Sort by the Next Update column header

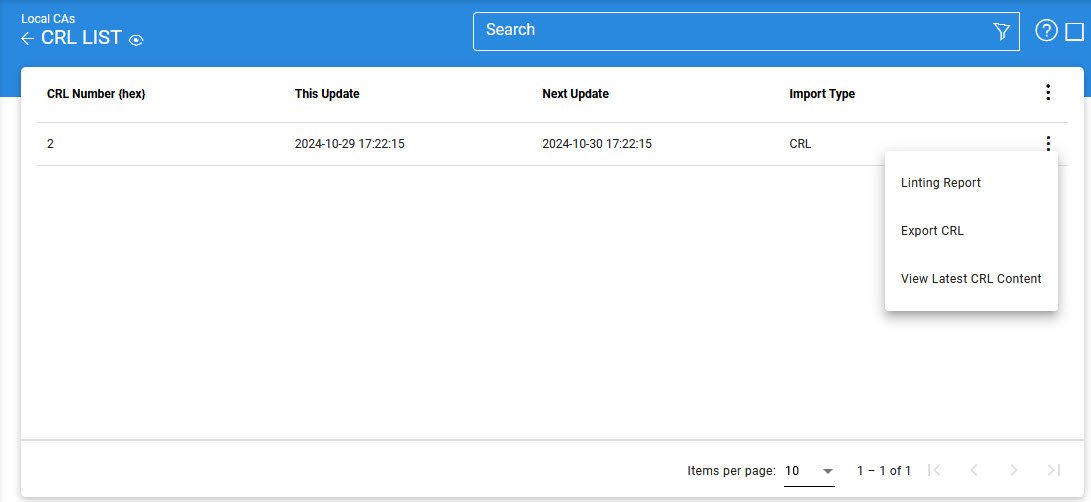[x=575, y=94]
